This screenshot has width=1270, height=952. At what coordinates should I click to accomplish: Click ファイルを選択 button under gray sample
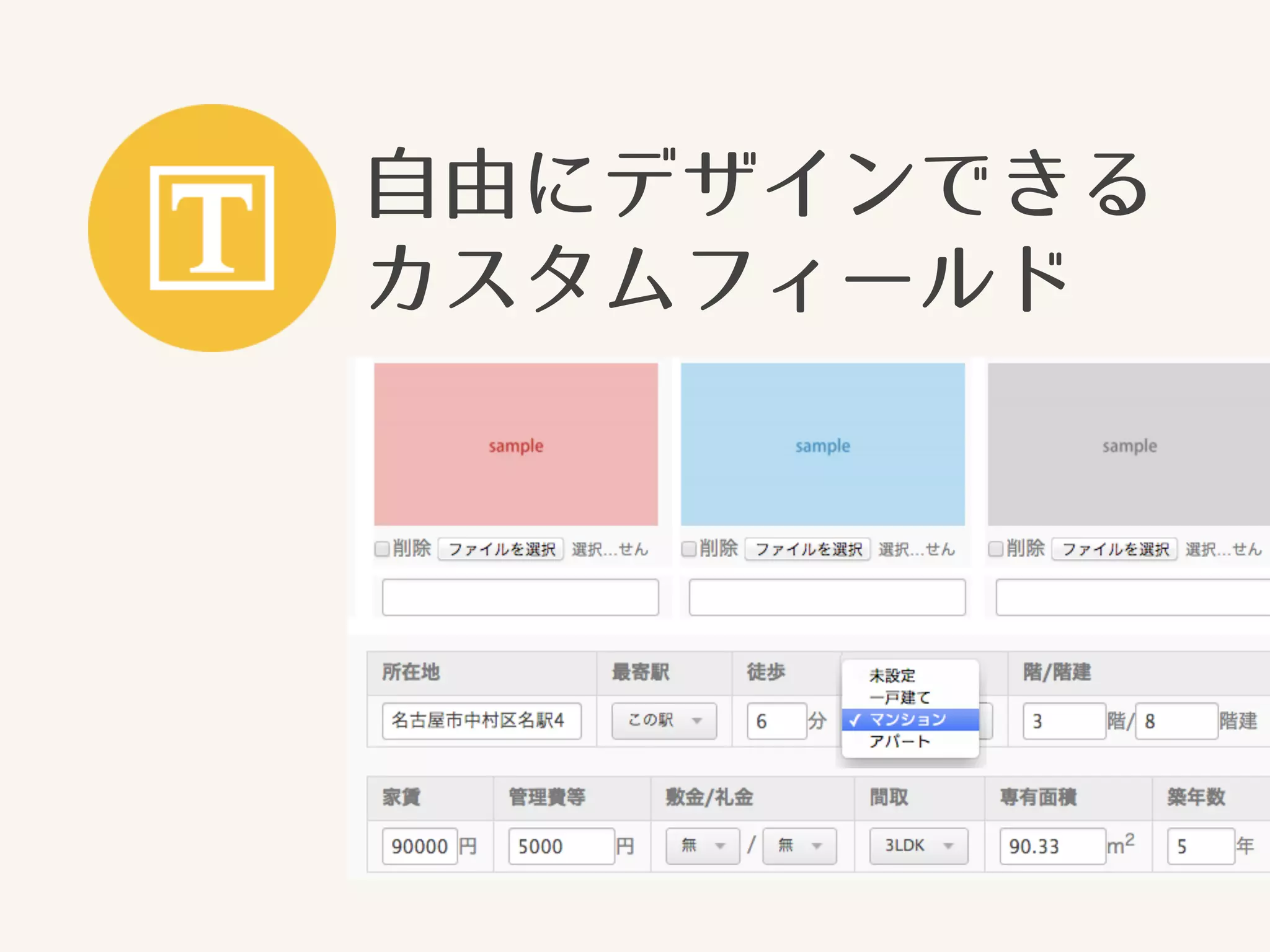pyautogui.click(x=1115, y=549)
